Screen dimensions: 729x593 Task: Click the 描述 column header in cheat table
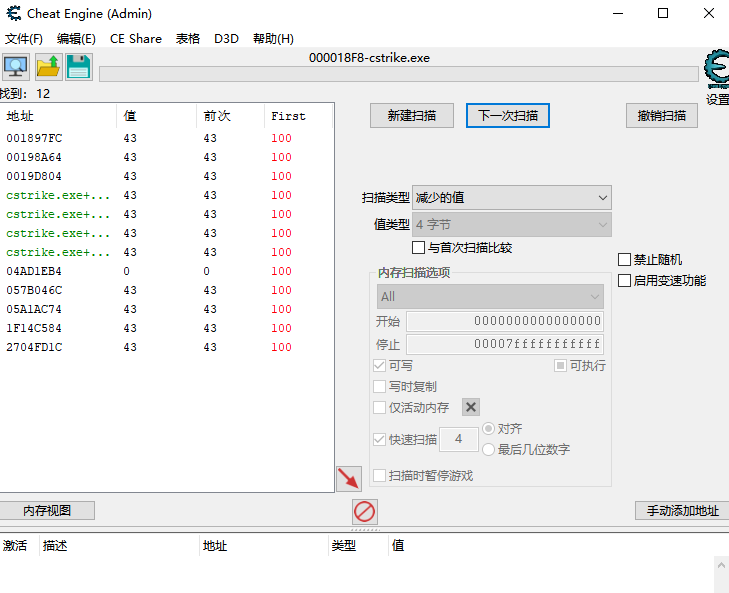click(x=119, y=546)
